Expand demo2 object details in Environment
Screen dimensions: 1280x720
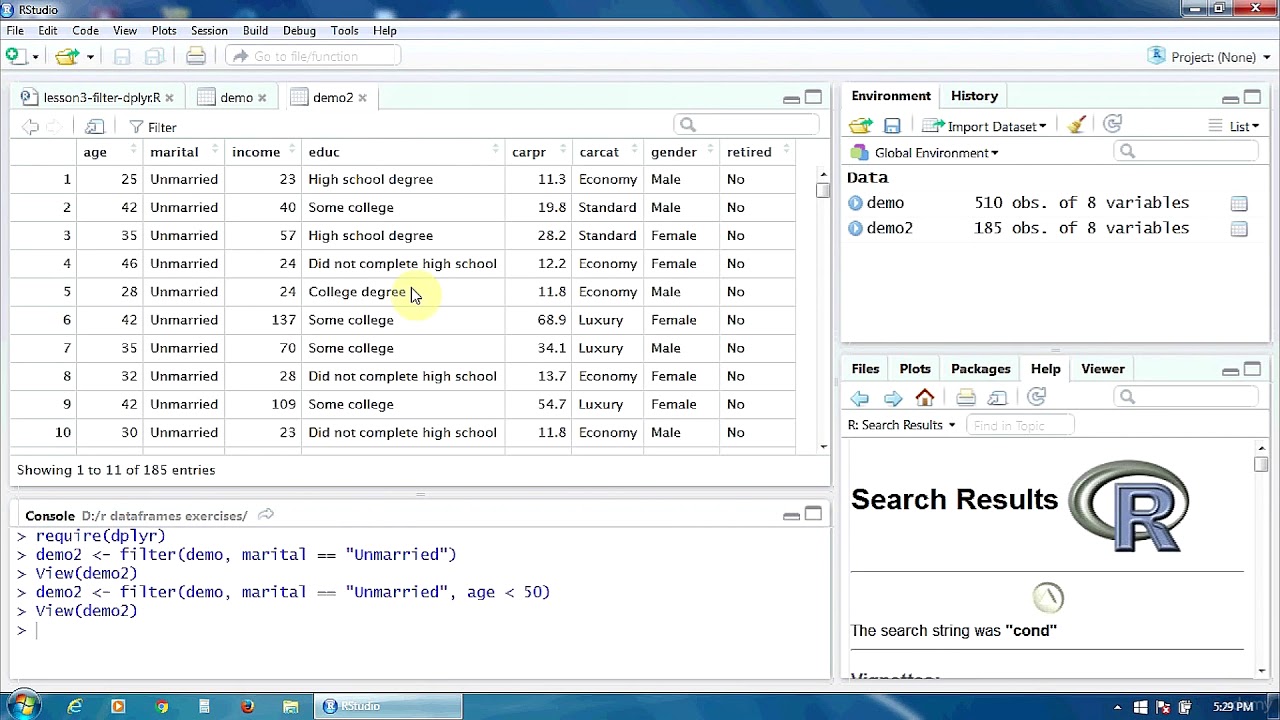click(x=855, y=228)
